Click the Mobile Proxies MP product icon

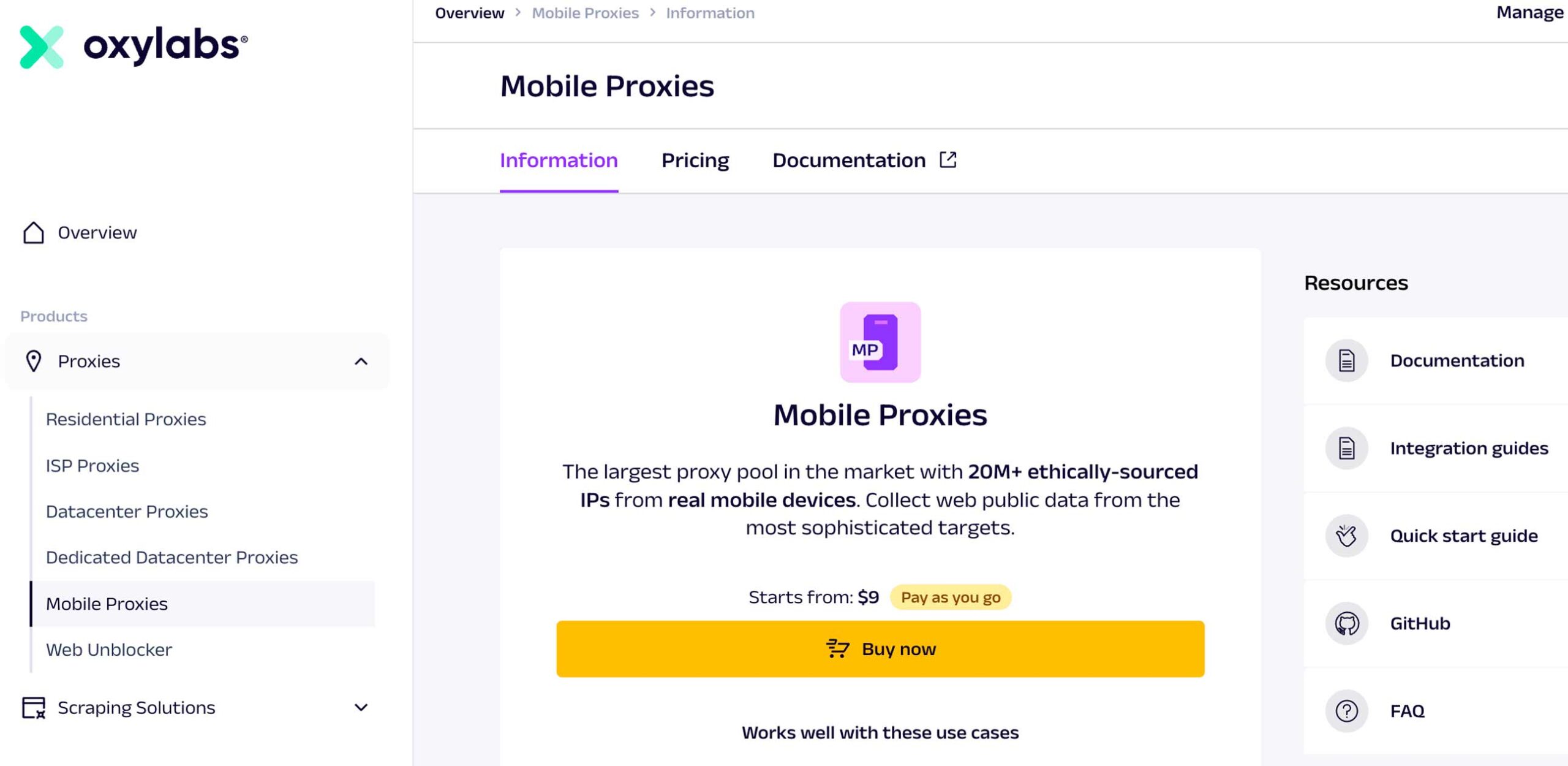(x=880, y=342)
